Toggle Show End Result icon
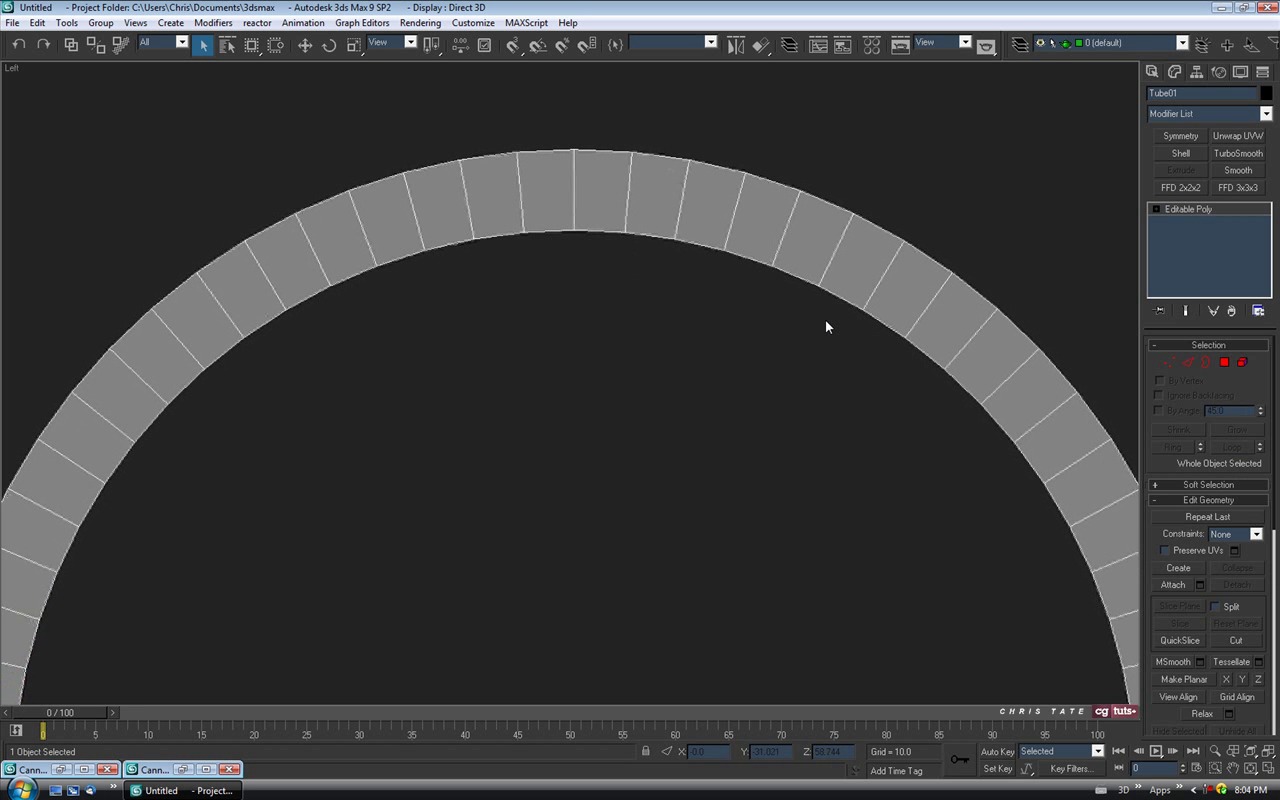The width and height of the screenshot is (1280, 800). 1186,311
